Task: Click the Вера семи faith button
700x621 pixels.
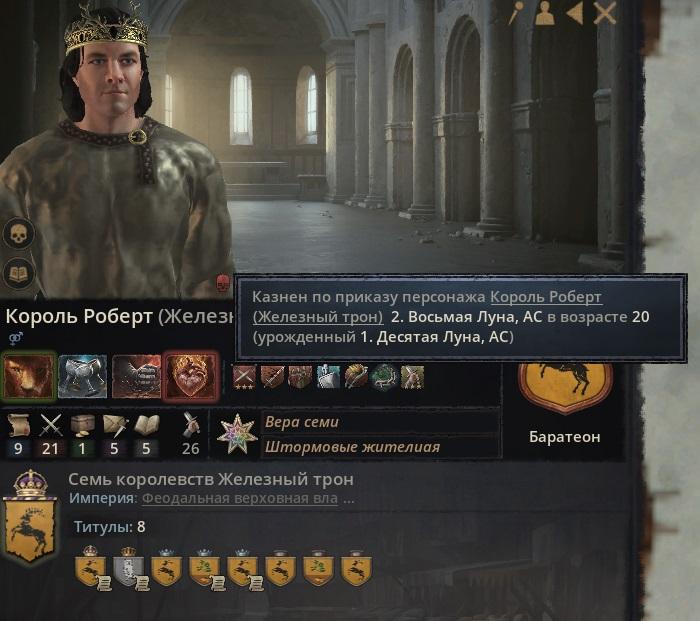Action: coord(380,422)
